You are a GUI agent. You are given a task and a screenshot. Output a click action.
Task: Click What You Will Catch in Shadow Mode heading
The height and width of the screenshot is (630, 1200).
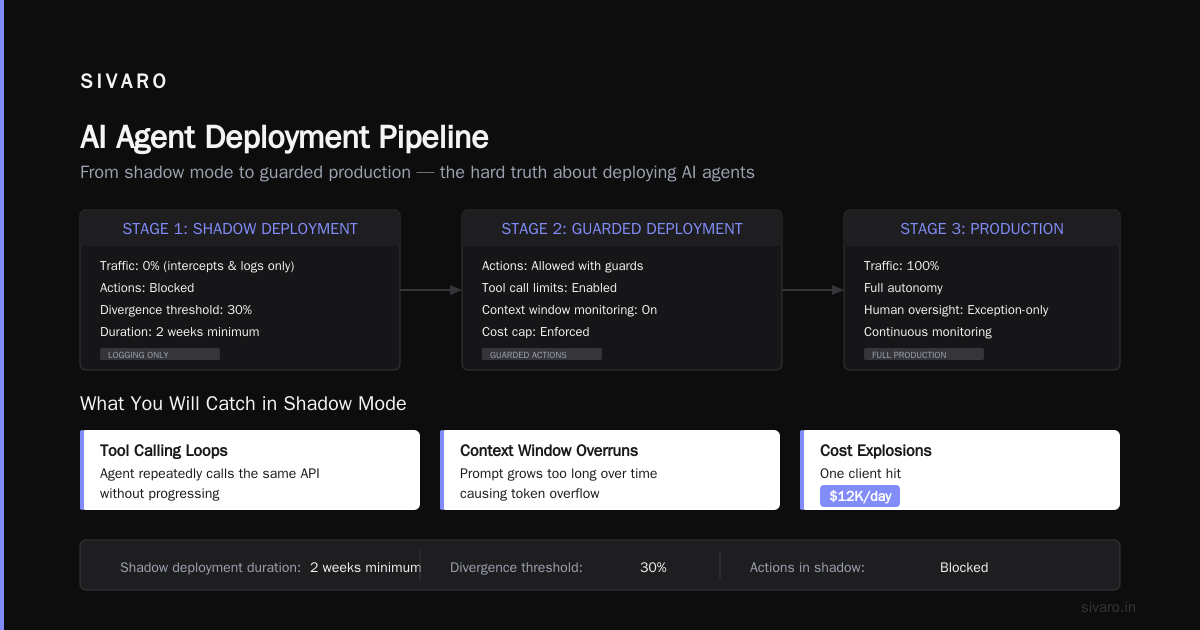[243, 404]
